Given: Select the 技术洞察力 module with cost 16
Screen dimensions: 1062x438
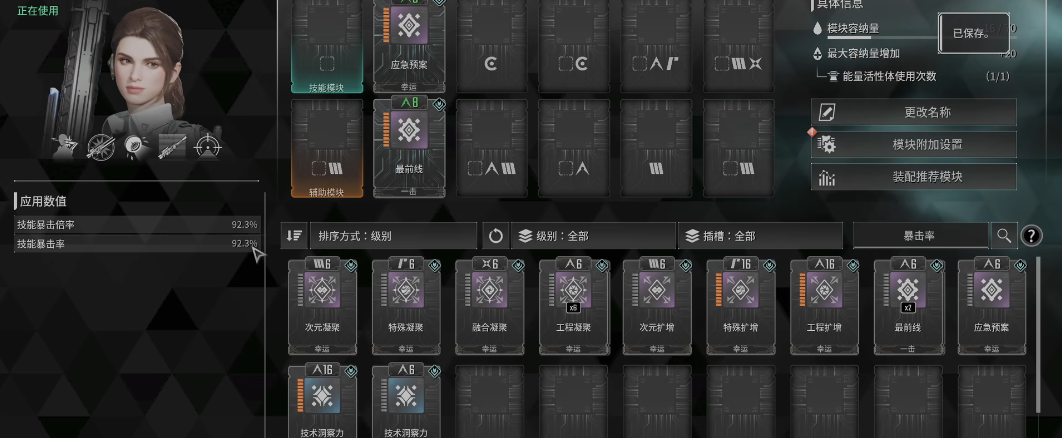Looking at the screenshot, I should [x=322, y=401].
